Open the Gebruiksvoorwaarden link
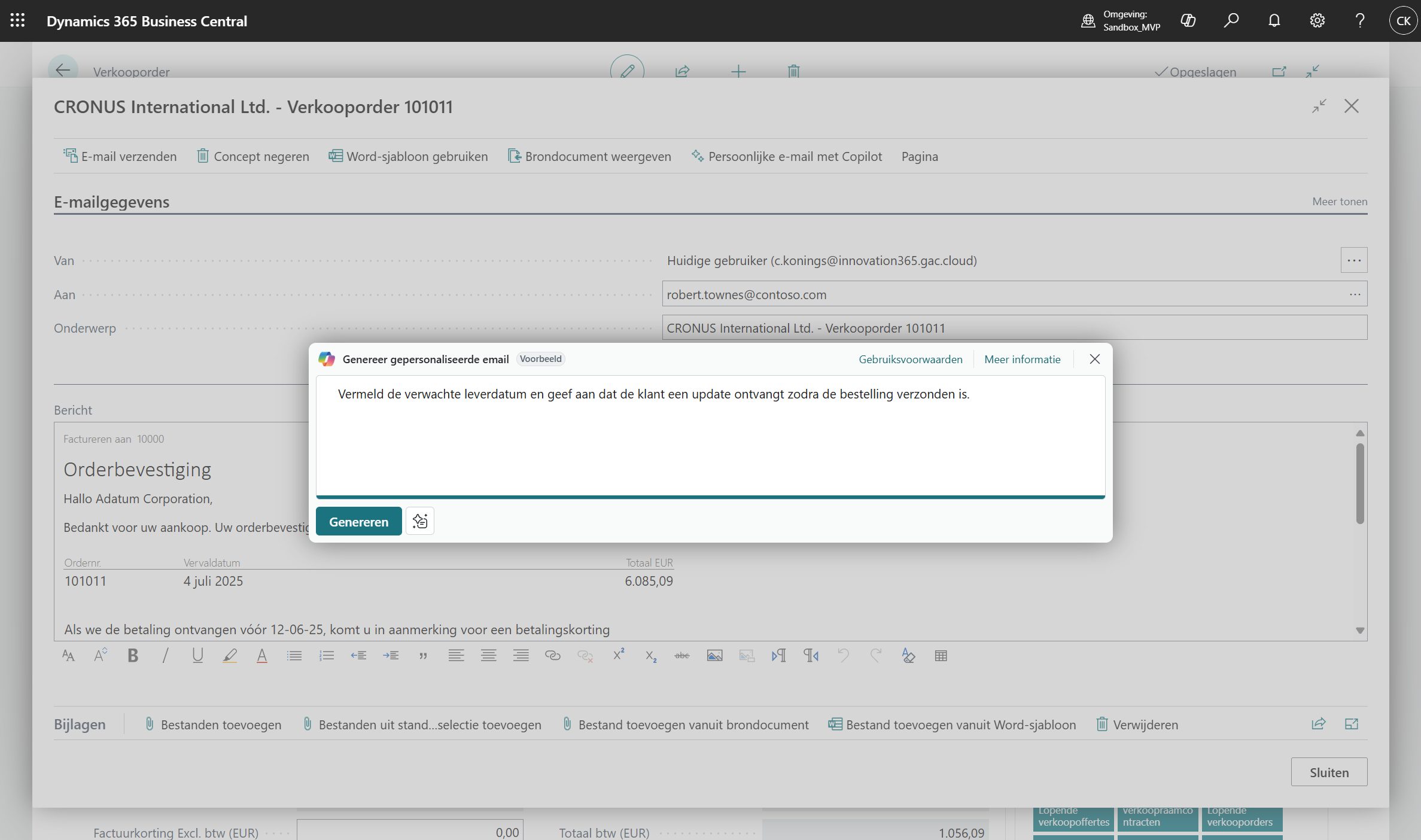Image resolution: width=1421 pixels, height=840 pixels. (910, 359)
